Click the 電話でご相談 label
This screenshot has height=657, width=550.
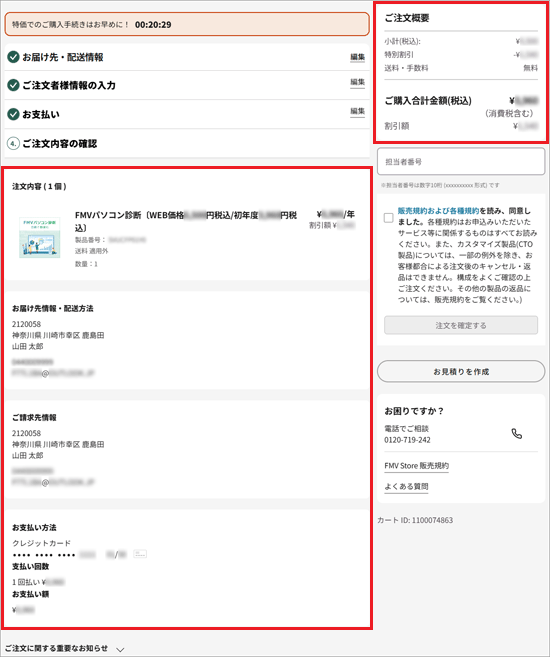pyautogui.click(x=406, y=428)
